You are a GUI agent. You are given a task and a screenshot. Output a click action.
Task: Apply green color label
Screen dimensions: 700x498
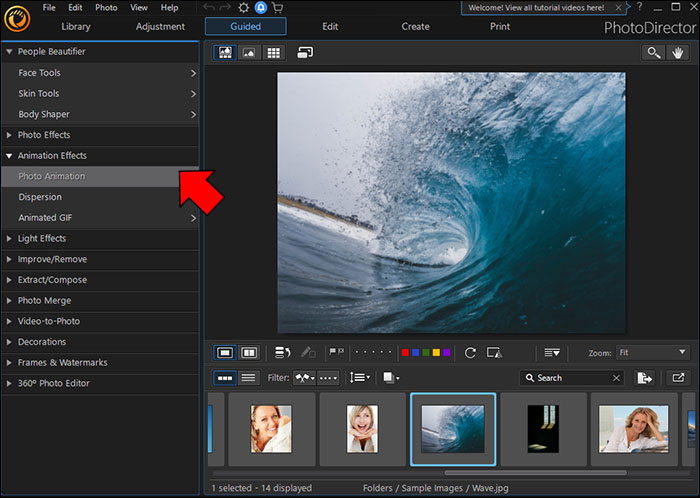coord(425,353)
